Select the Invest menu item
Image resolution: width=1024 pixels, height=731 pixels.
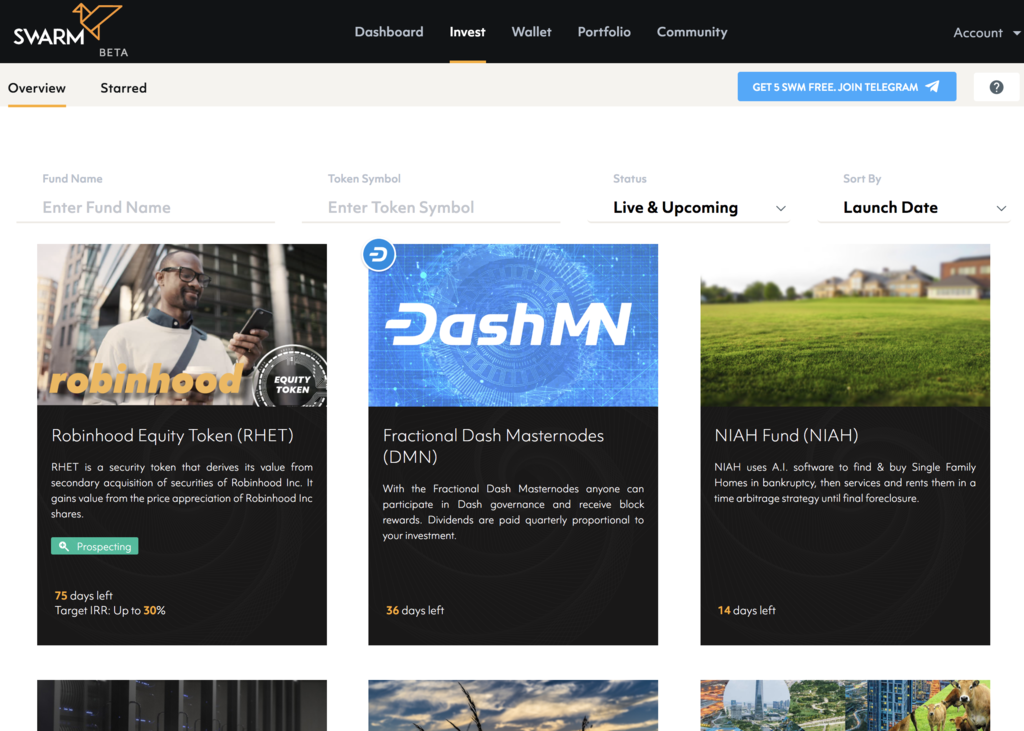pos(467,31)
